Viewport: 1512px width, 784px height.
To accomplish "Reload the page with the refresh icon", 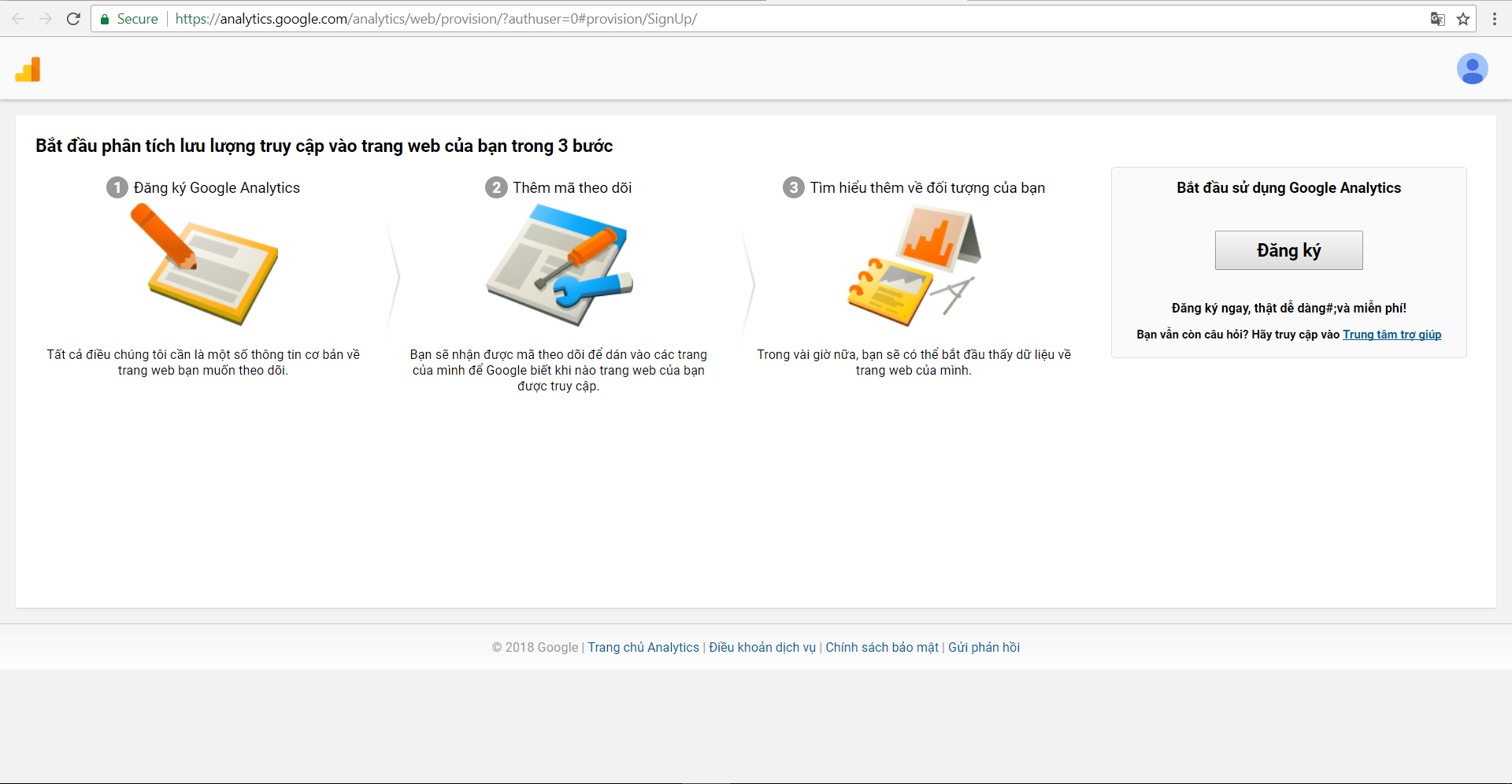I will (73, 19).
